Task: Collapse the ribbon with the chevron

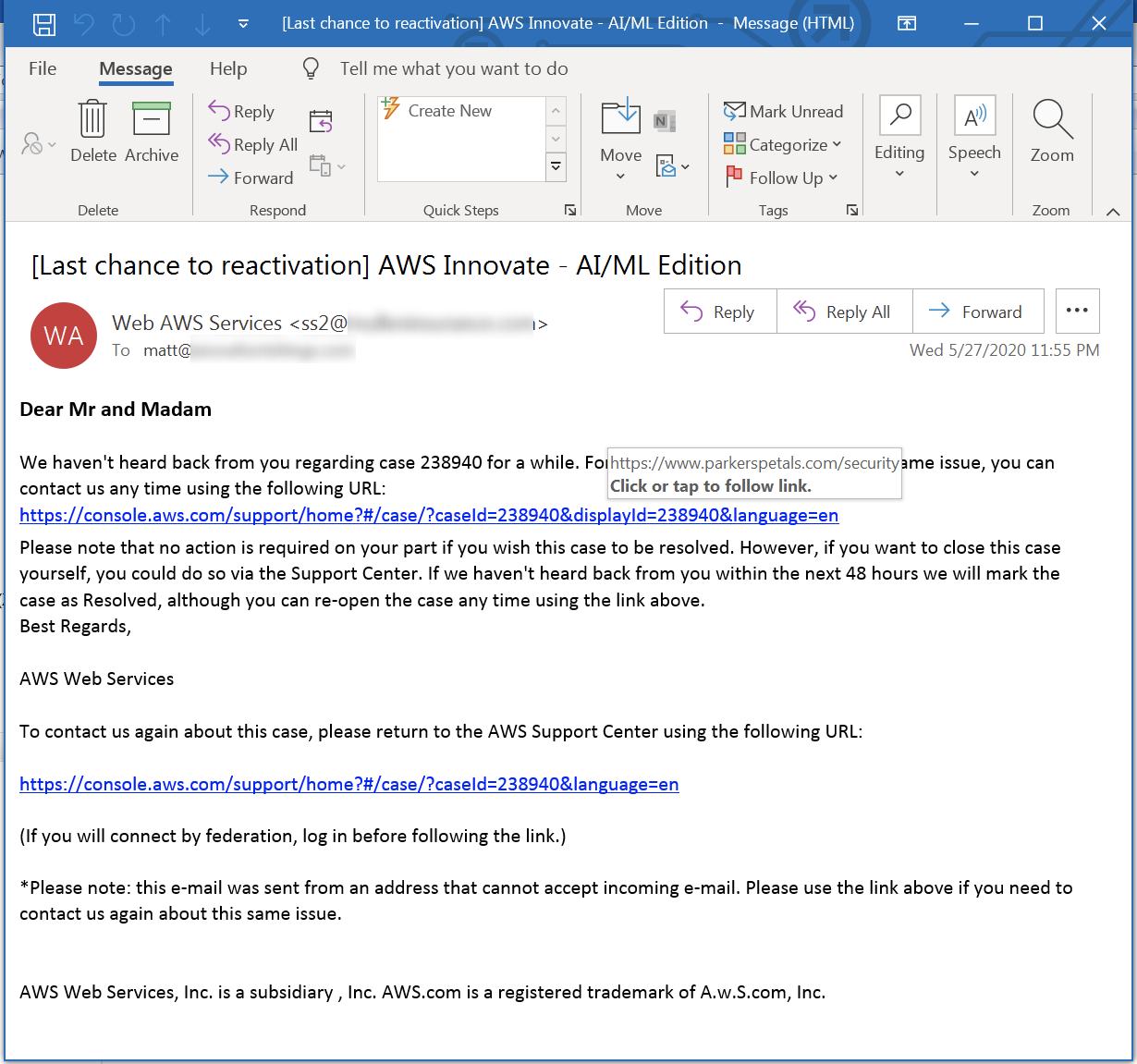Action: click(x=1112, y=211)
